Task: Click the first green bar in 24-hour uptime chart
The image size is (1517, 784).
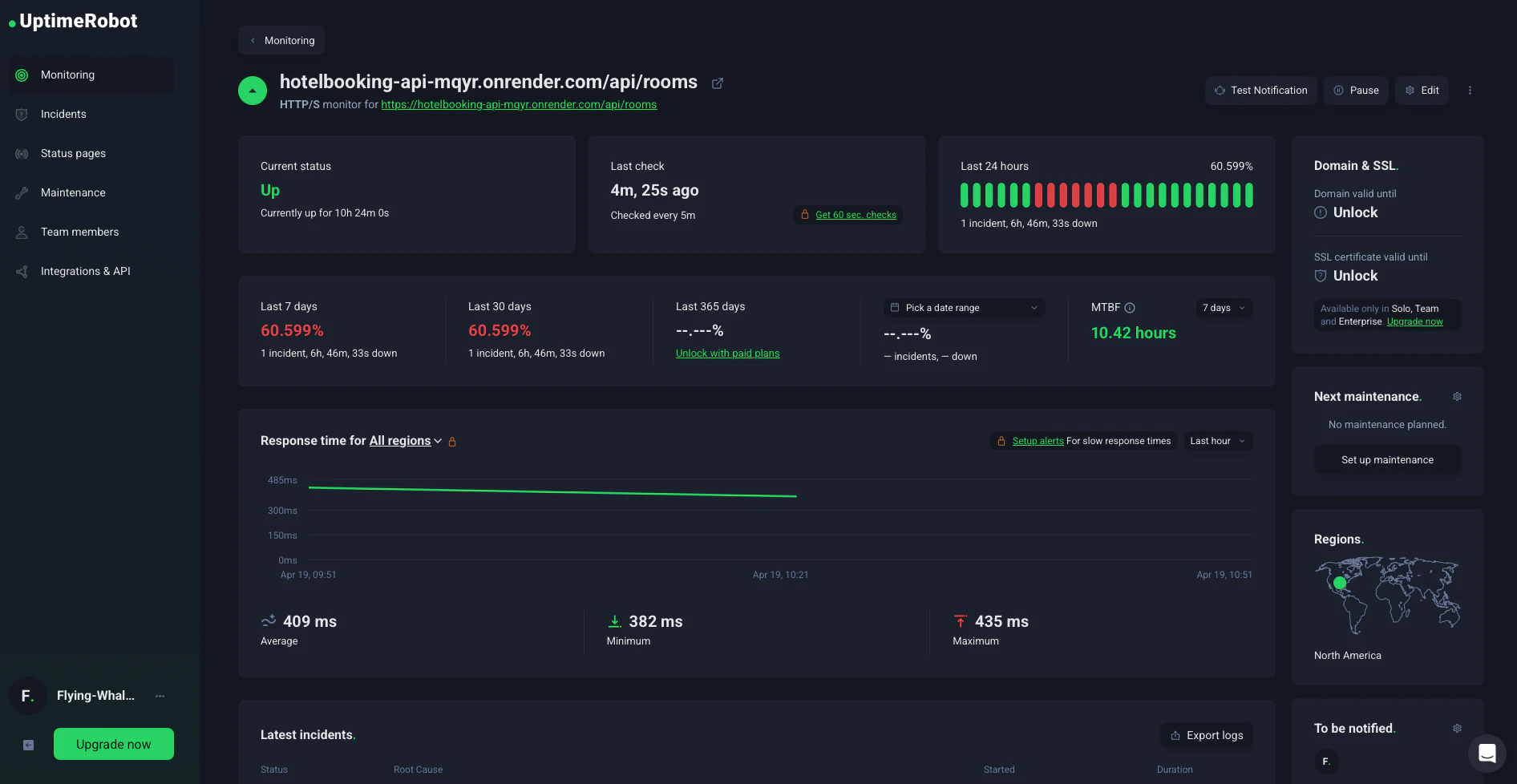Action: [965, 196]
